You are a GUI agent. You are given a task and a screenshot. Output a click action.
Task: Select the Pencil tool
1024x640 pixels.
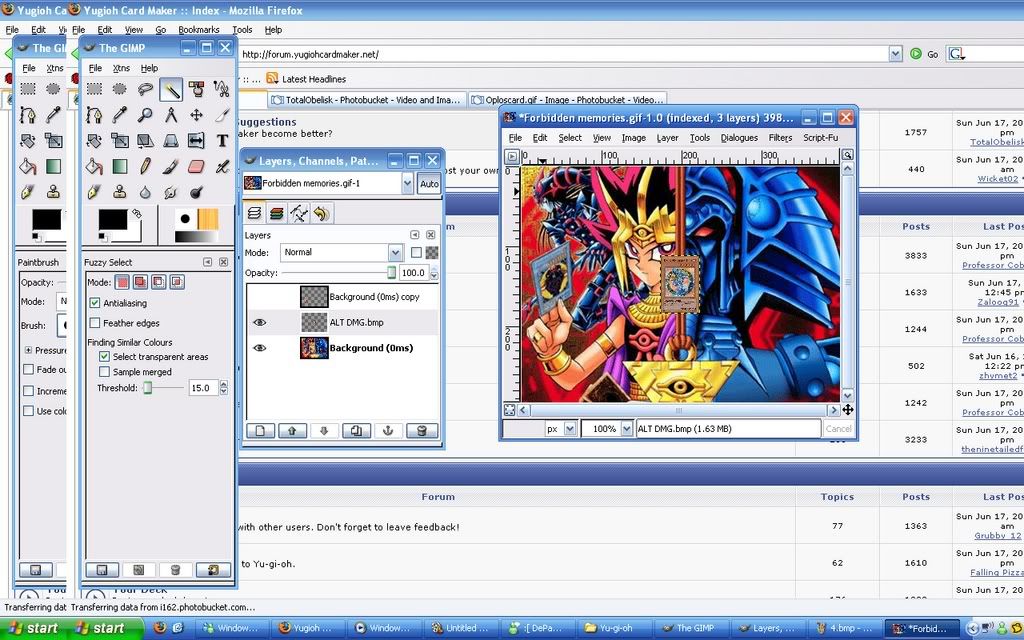pos(145,167)
